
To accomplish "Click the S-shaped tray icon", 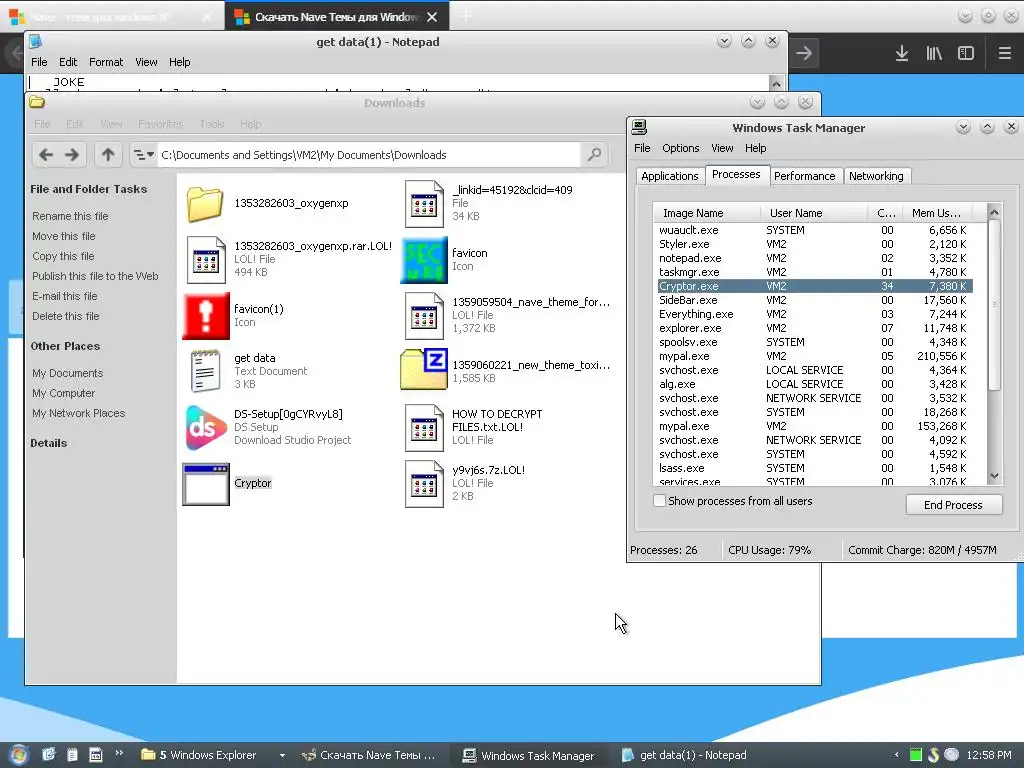I will tap(934, 755).
